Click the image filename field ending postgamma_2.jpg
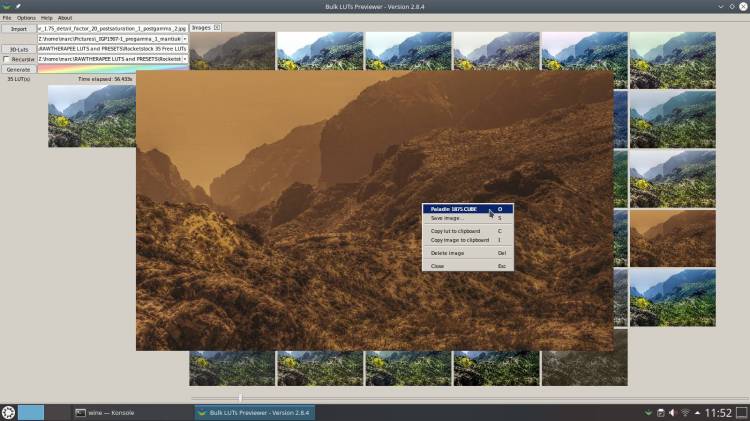The width and height of the screenshot is (750, 421). (113, 29)
